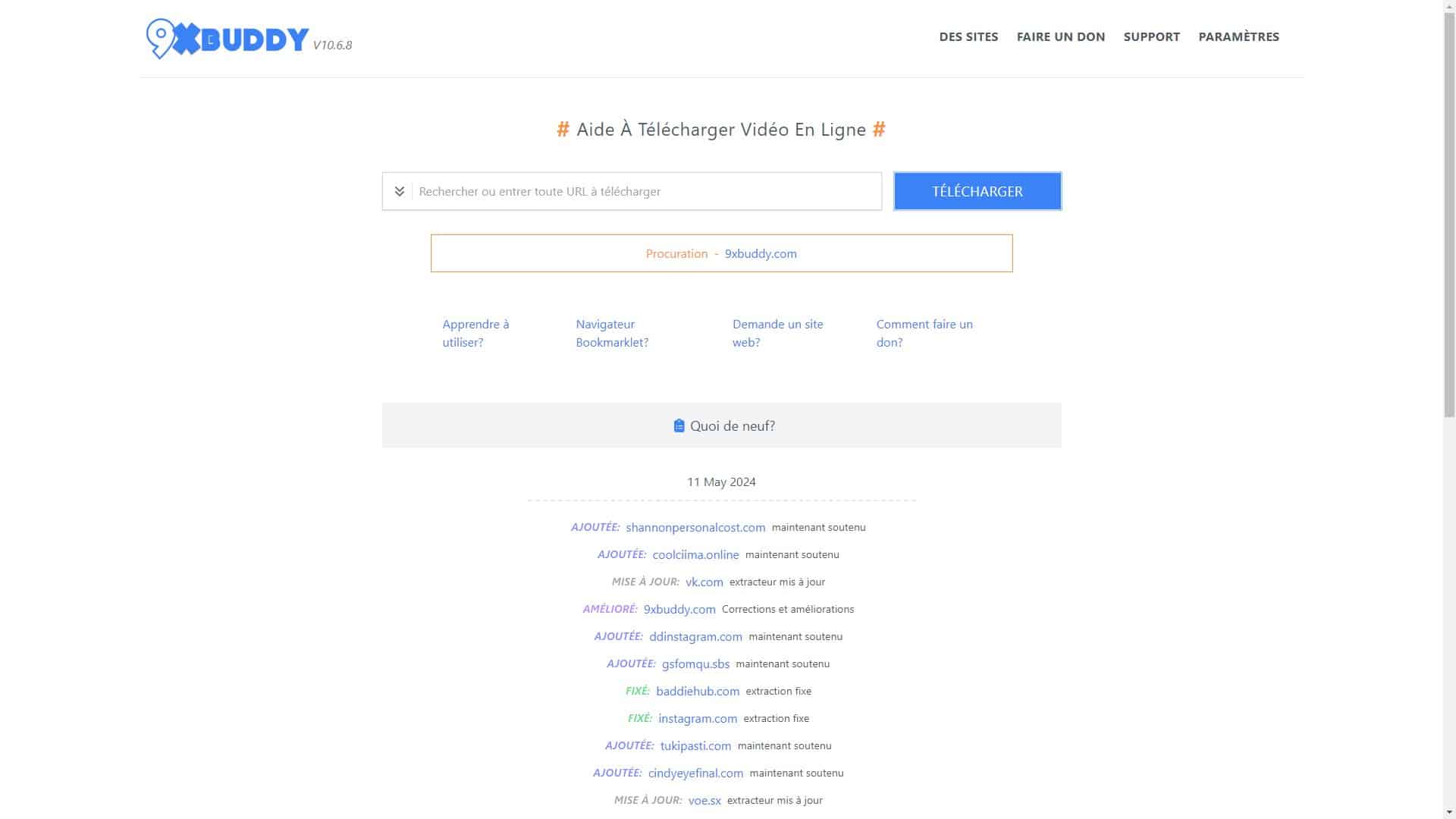The image size is (1456, 819).
Task: Click the baddiehub.com fixed extraction link
Action: pyautogui.click(x=698, y=691)
